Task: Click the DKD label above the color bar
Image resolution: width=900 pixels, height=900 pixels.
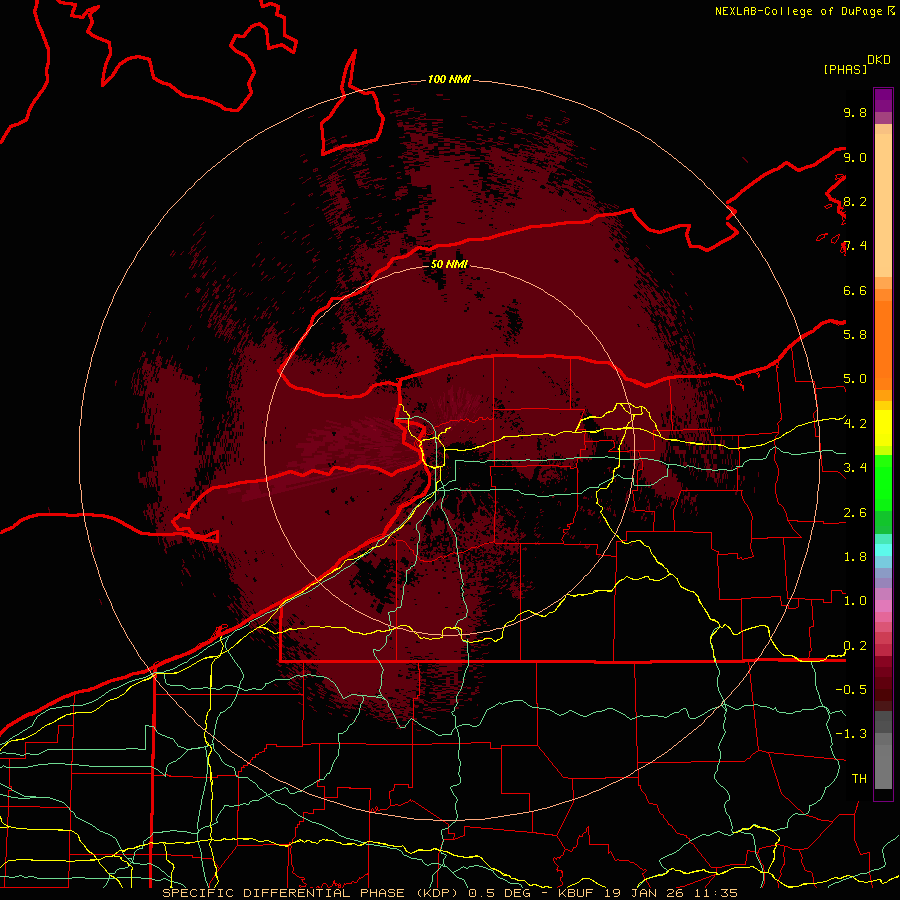Action: pyautogui.click(x=879, y=60)
